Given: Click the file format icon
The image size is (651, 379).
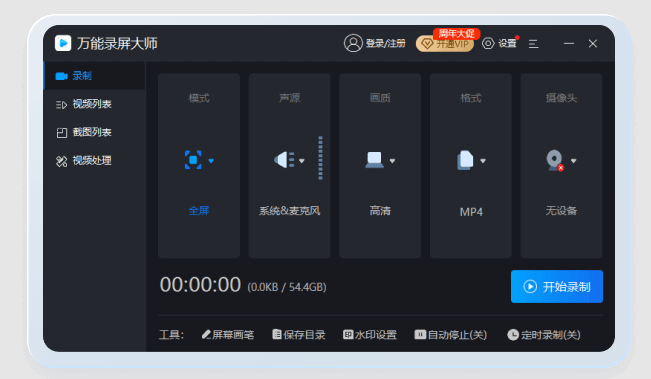Looking at the screenshot, I should 465,160.
